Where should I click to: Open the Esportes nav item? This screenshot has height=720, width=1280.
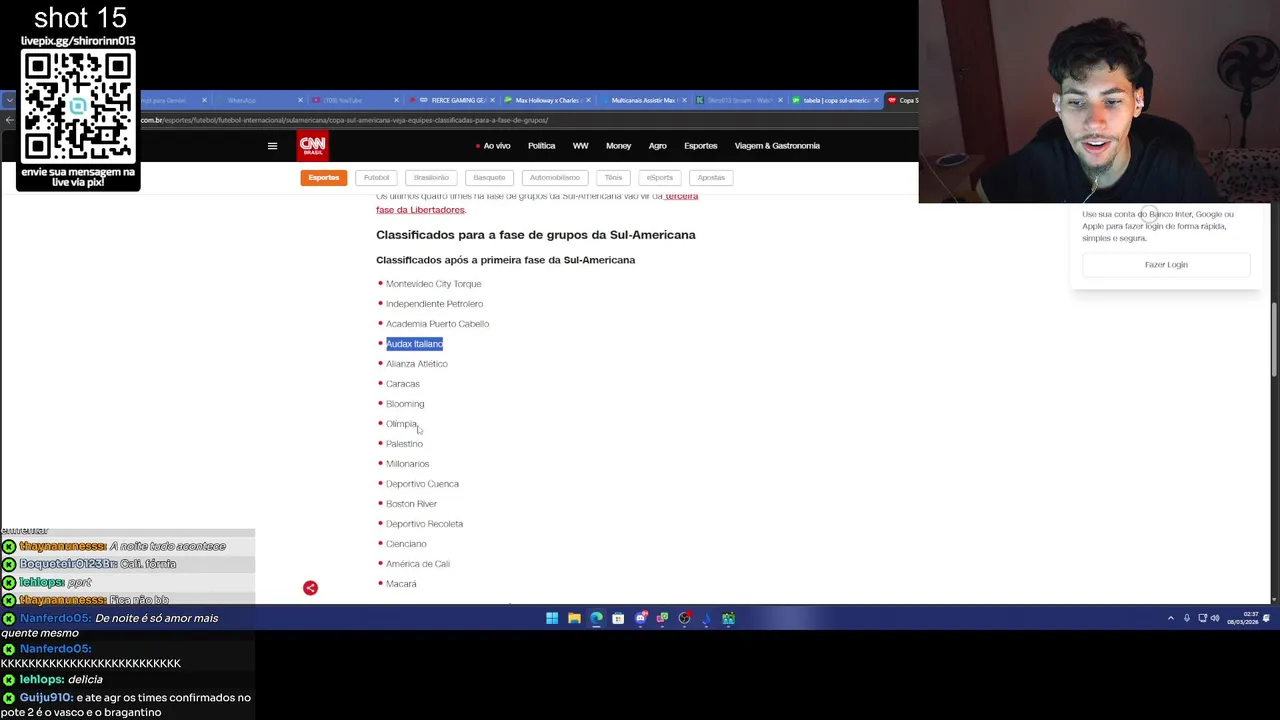700,146
